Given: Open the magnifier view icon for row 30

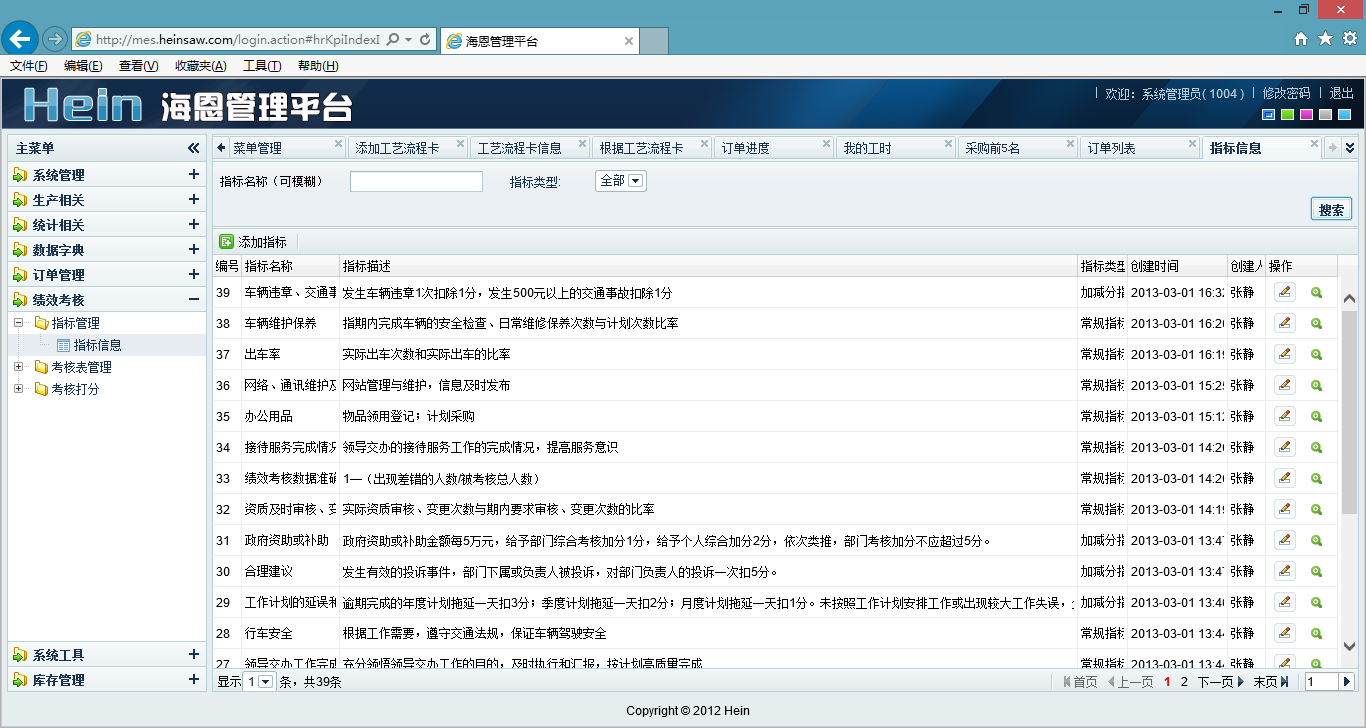Looking at the screenshot, I should (1316, 572).
